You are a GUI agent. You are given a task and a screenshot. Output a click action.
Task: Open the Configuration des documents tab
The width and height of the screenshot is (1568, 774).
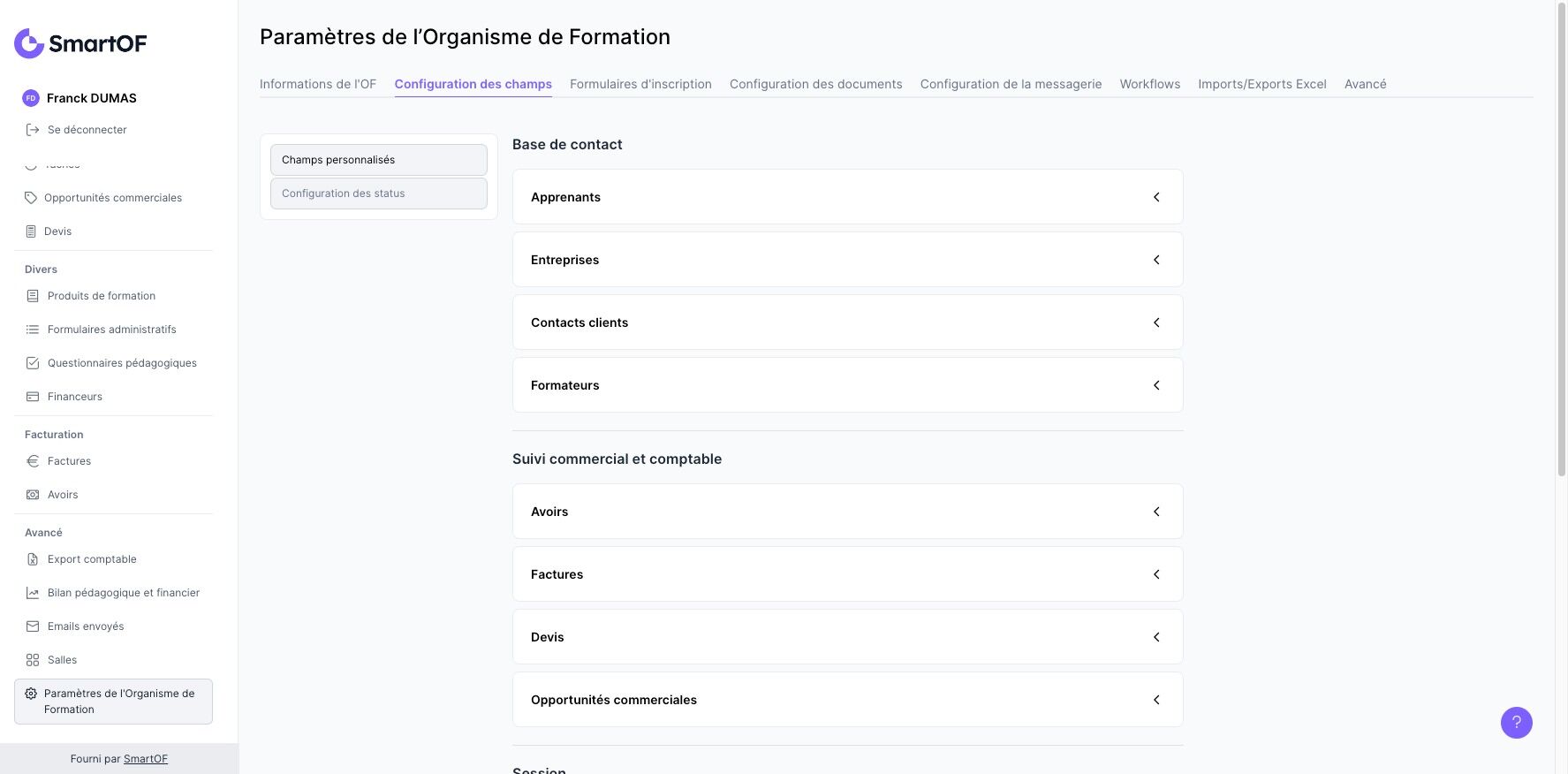[x=815, y=84]
